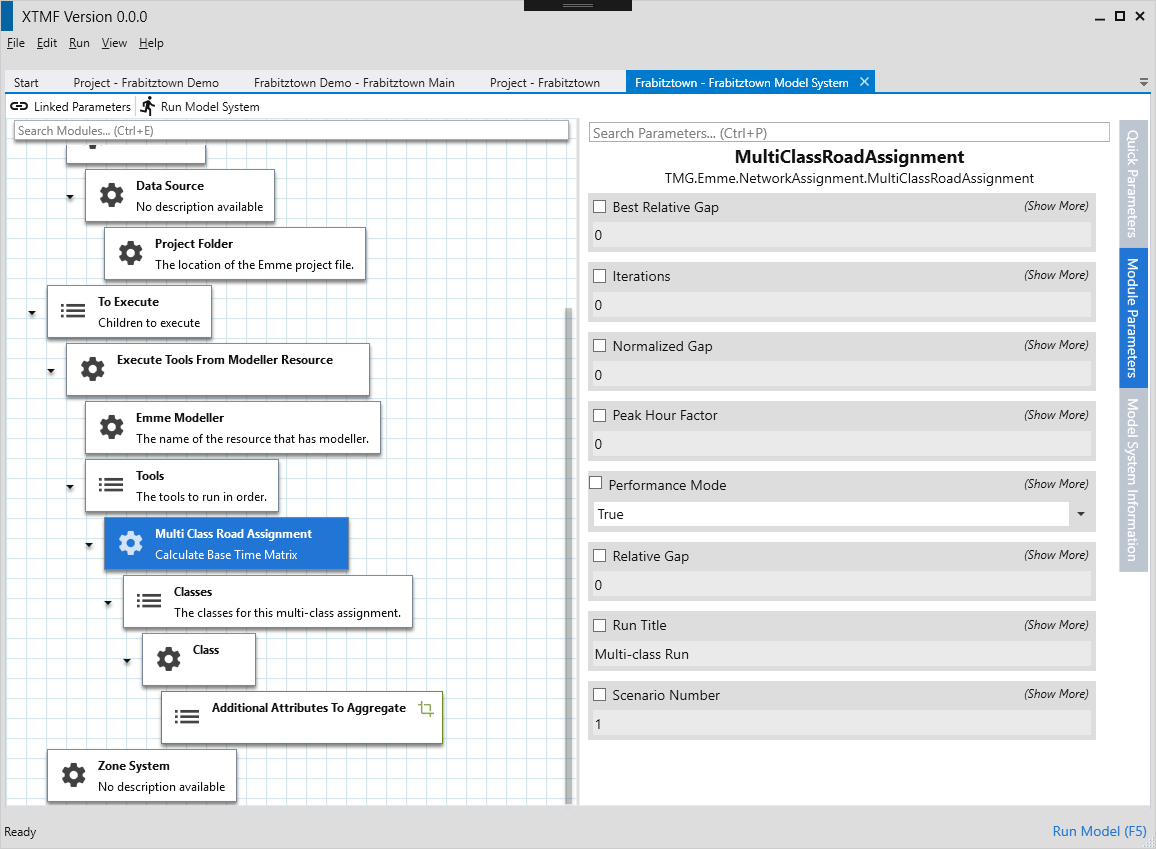1156x849 pixels.
Task: Select the Module Parameters side tab
Action: coord(1132,318)
